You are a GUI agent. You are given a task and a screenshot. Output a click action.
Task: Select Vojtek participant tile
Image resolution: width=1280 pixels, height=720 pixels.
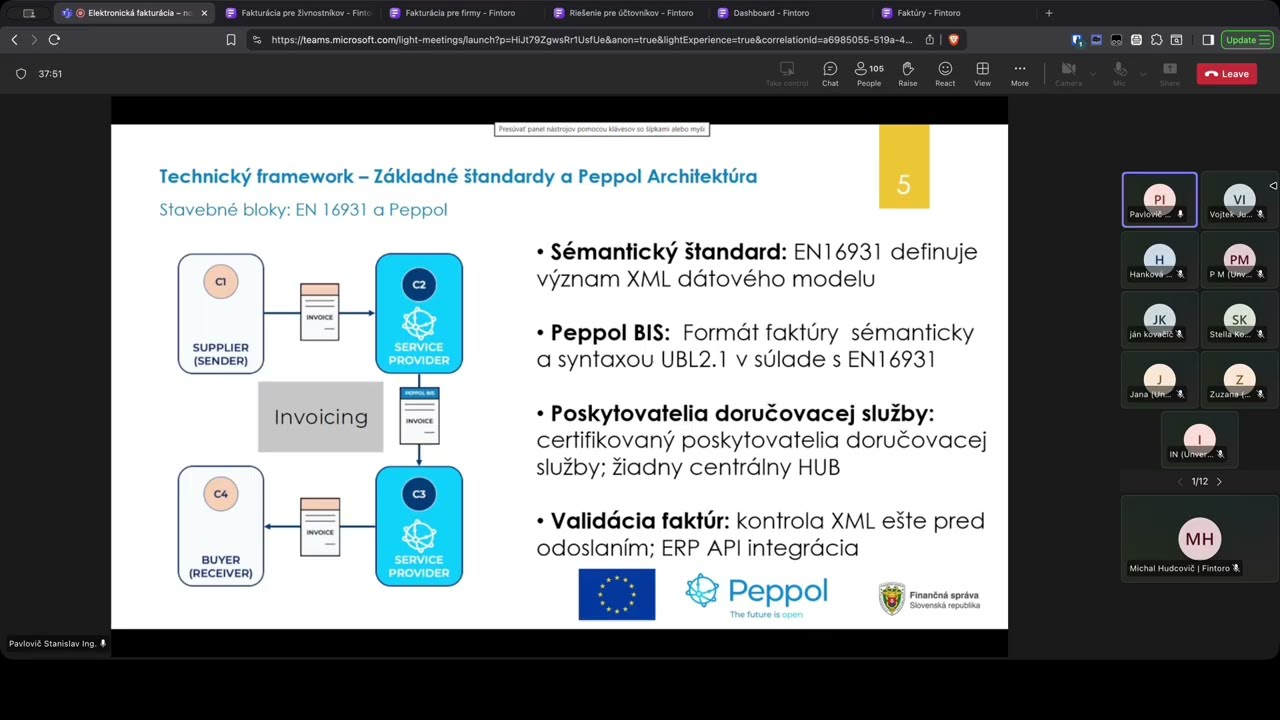coord(1239,200)
